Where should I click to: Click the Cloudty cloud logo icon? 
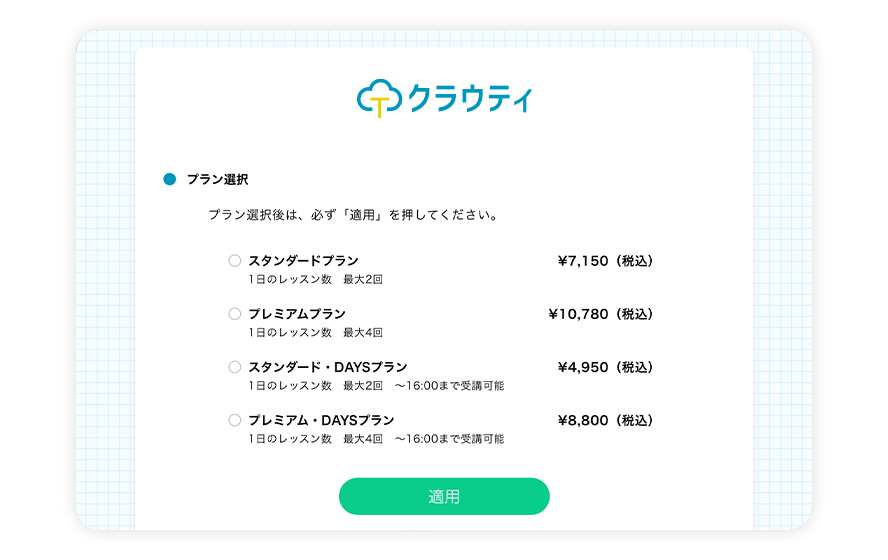379,98
